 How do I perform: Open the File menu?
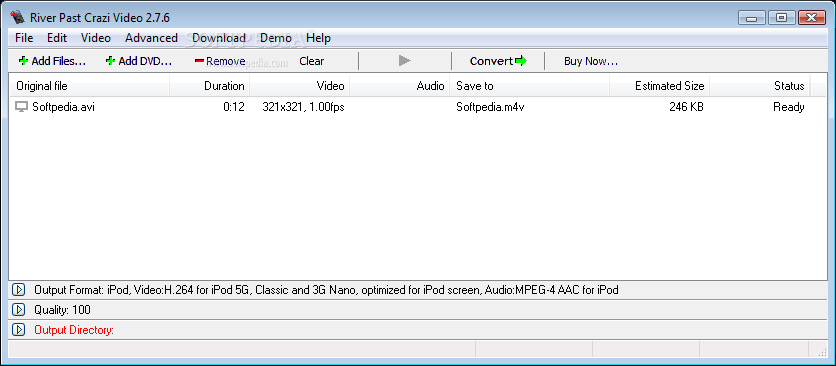click(x=24, y=38)
